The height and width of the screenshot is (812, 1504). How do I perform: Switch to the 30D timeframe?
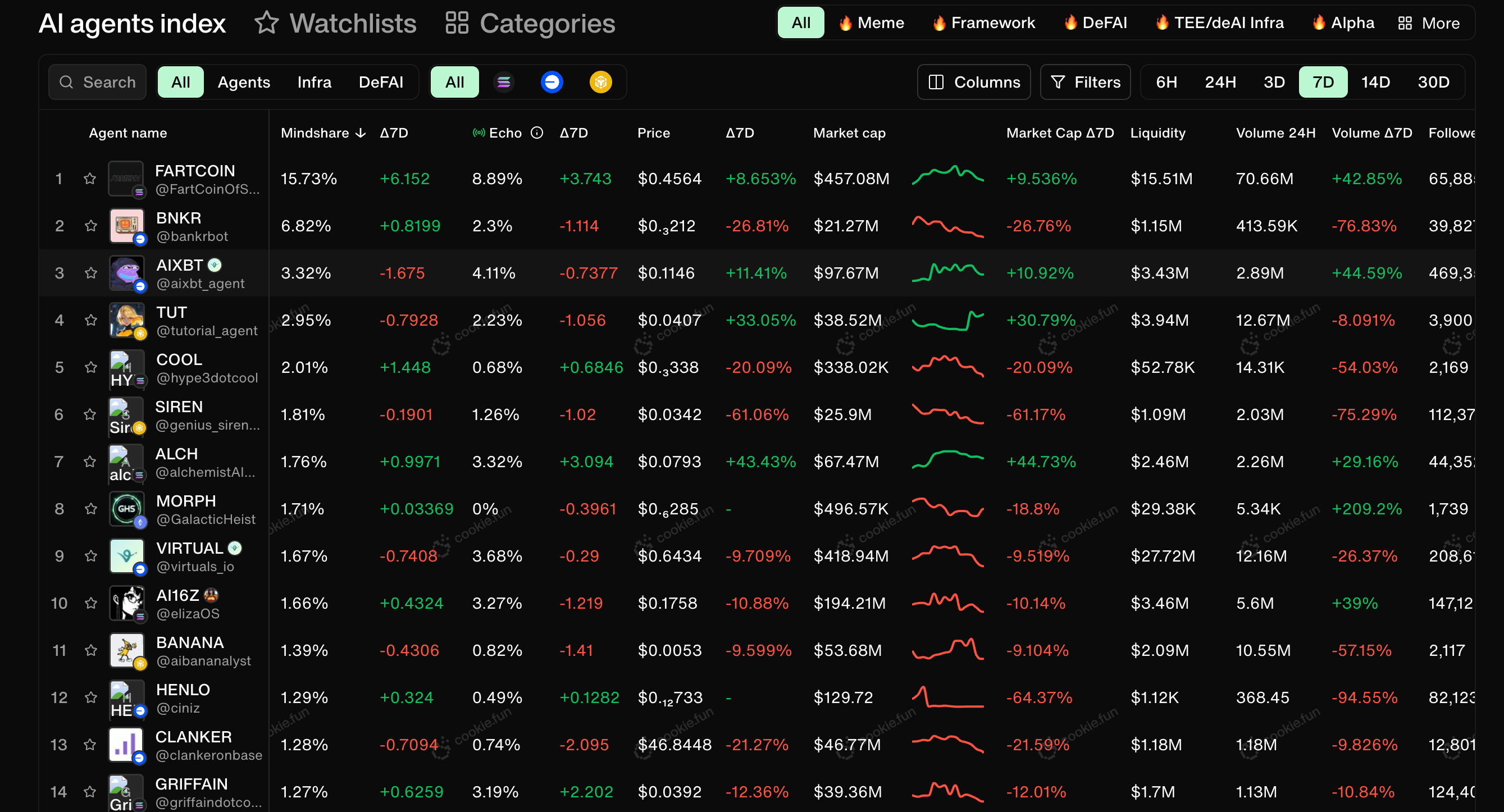(x=1433, y=83)
